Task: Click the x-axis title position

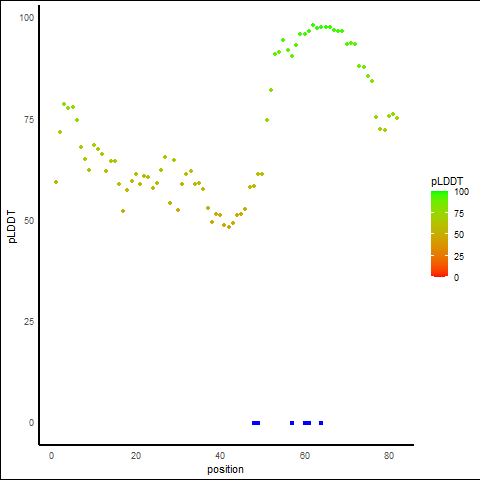Action: [x=225, y=469]
